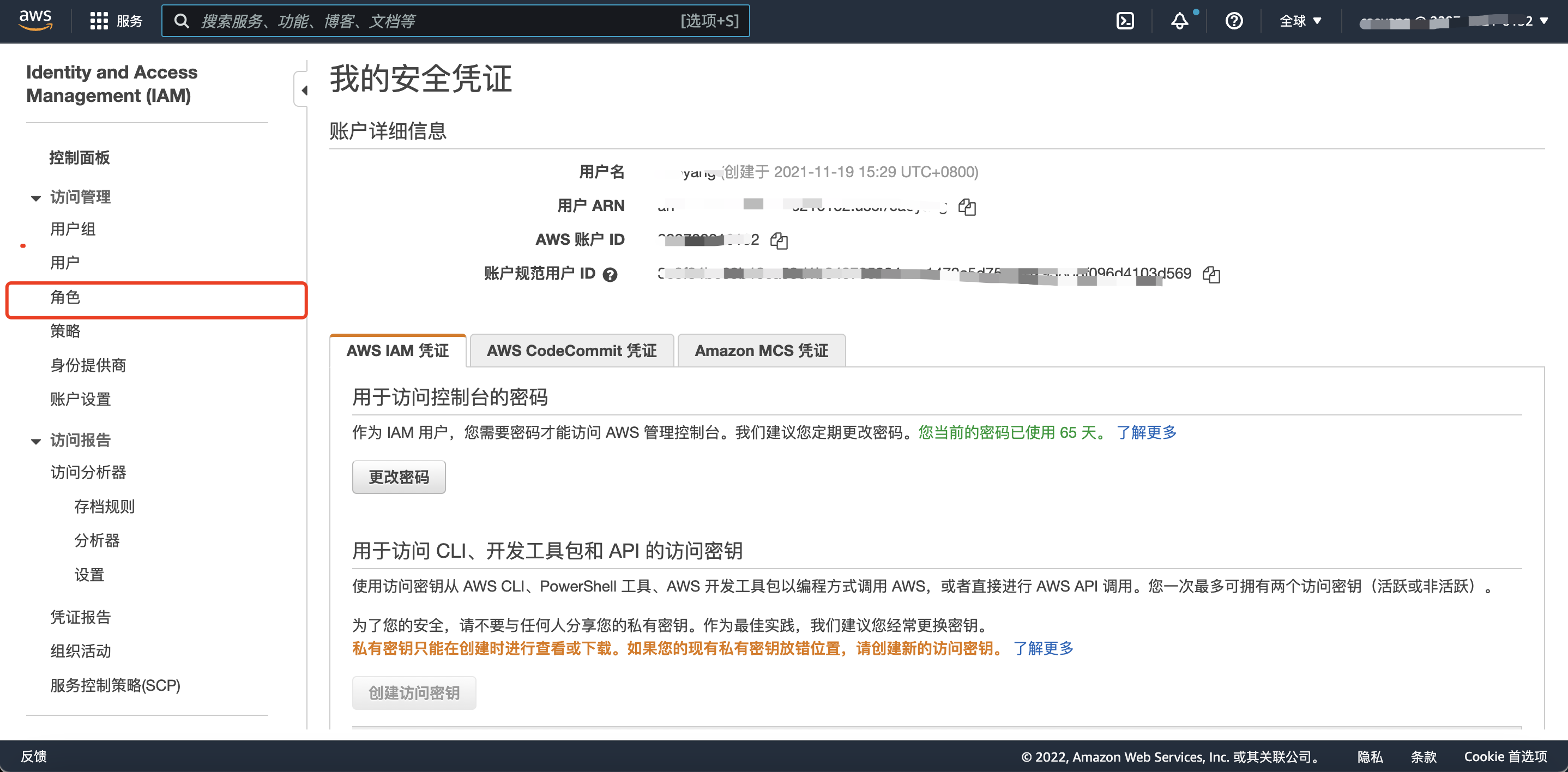The width and height of the screenshot is (1568, 772).
Task: Open 用户组 in sidebar
Action: point(73,229)
